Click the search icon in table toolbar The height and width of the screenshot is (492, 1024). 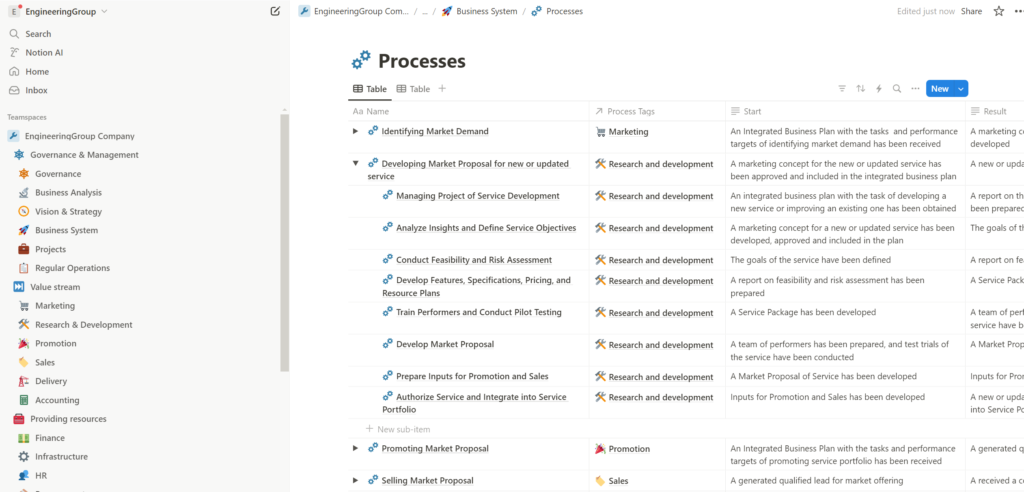coord(897,89)
